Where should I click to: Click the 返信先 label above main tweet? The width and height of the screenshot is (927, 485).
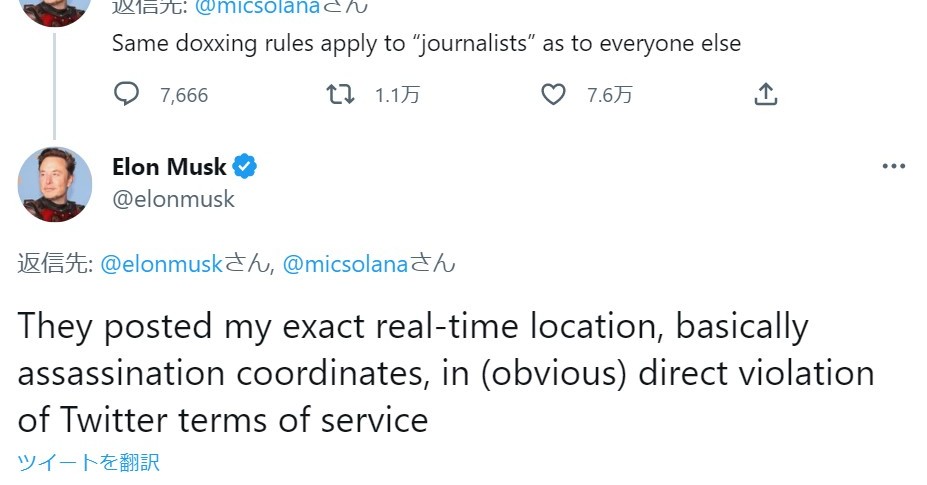click(55, 264)
